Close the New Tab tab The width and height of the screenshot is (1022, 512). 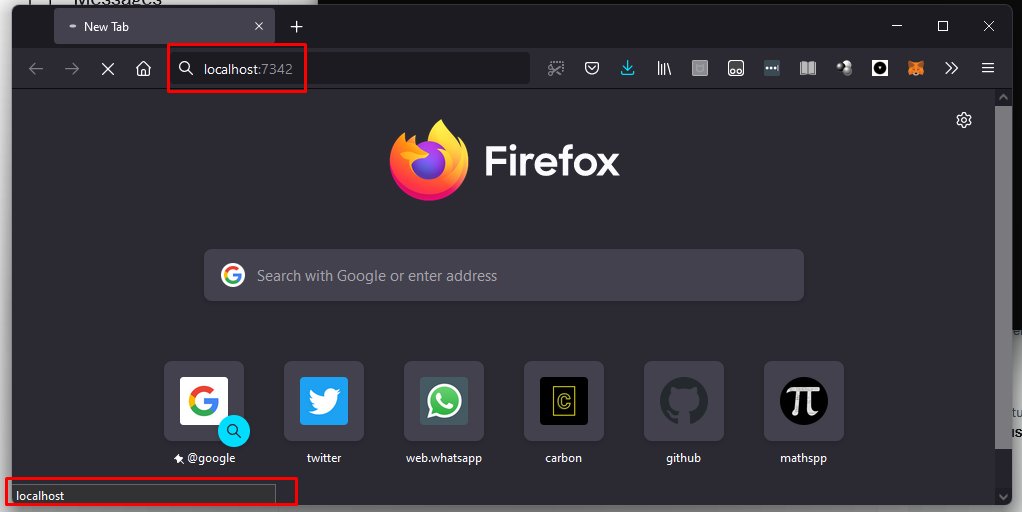pos(259,26)
